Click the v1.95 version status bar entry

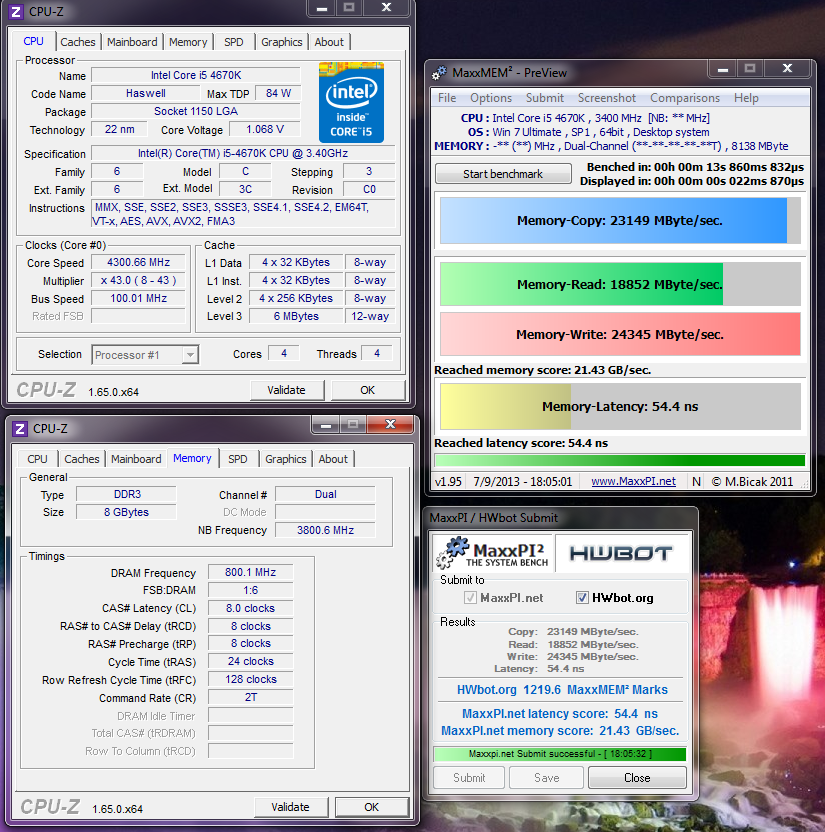point(448,482)
